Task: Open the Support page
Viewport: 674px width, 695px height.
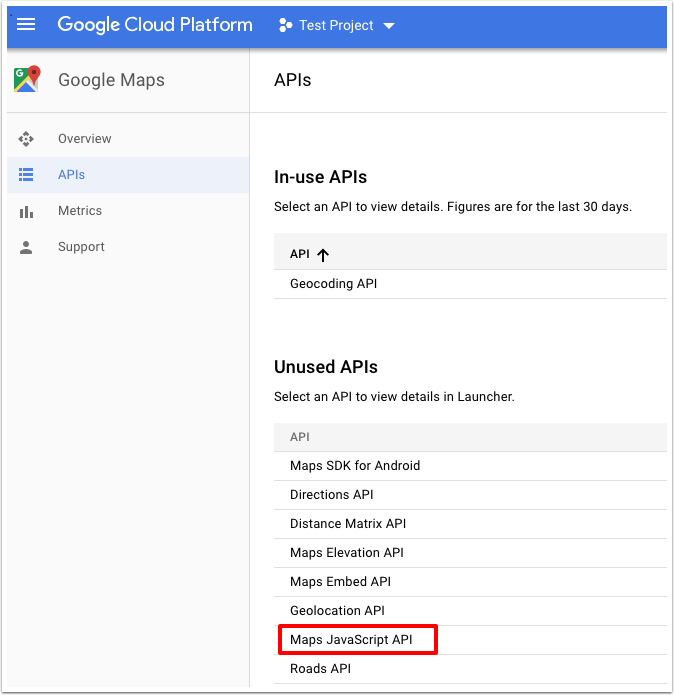Action: (128, 246)
